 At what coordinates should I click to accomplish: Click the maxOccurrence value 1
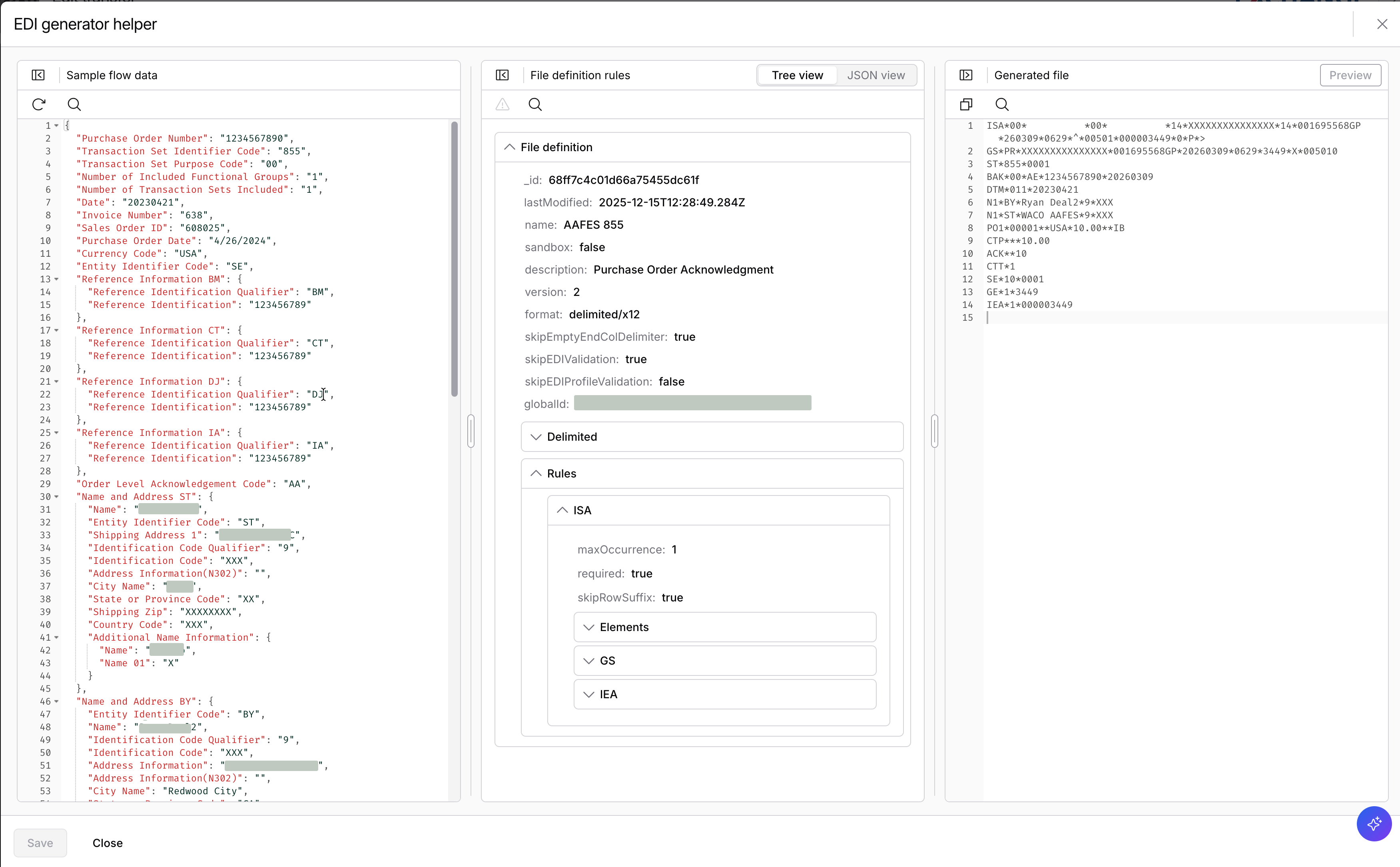click(674, 549)
